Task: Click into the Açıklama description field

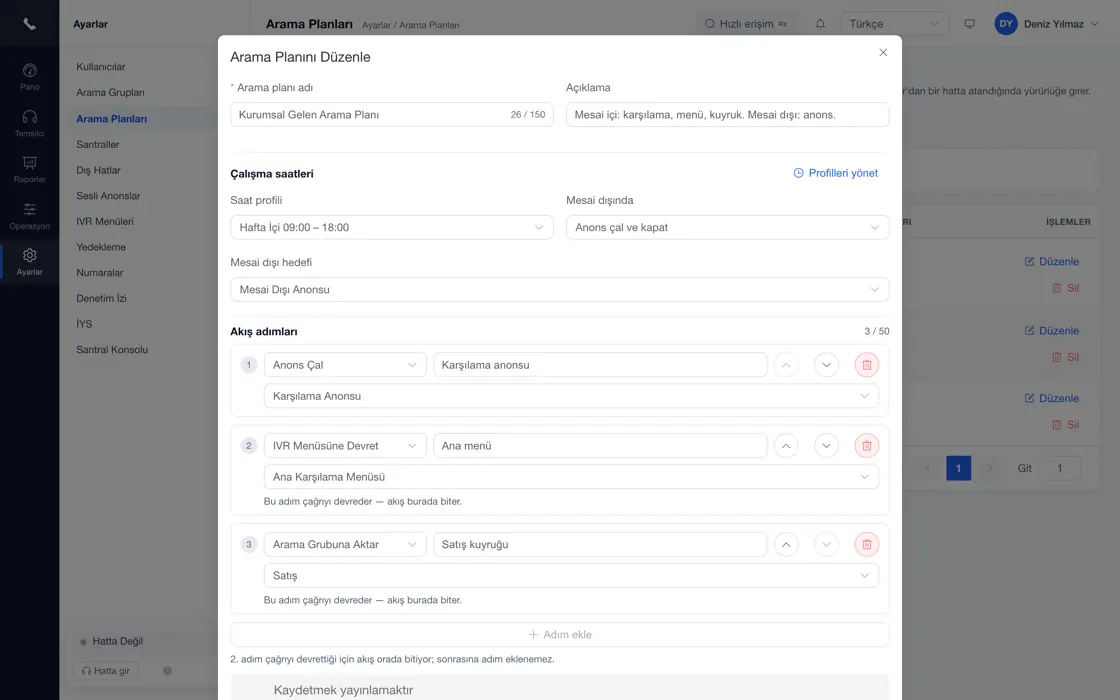Action: pos(727,114)
